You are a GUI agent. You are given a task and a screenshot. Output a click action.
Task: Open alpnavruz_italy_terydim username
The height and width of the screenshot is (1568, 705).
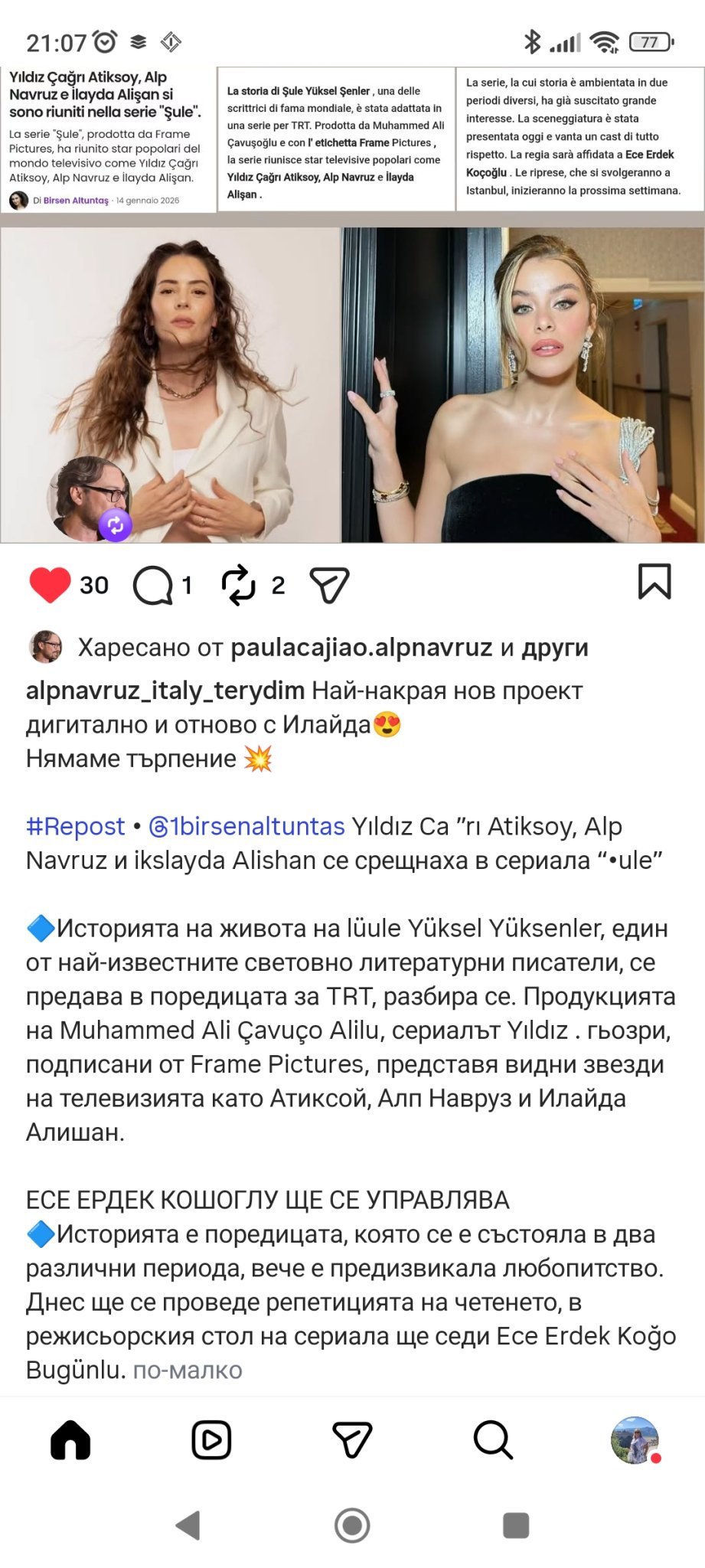pos(165,691)
